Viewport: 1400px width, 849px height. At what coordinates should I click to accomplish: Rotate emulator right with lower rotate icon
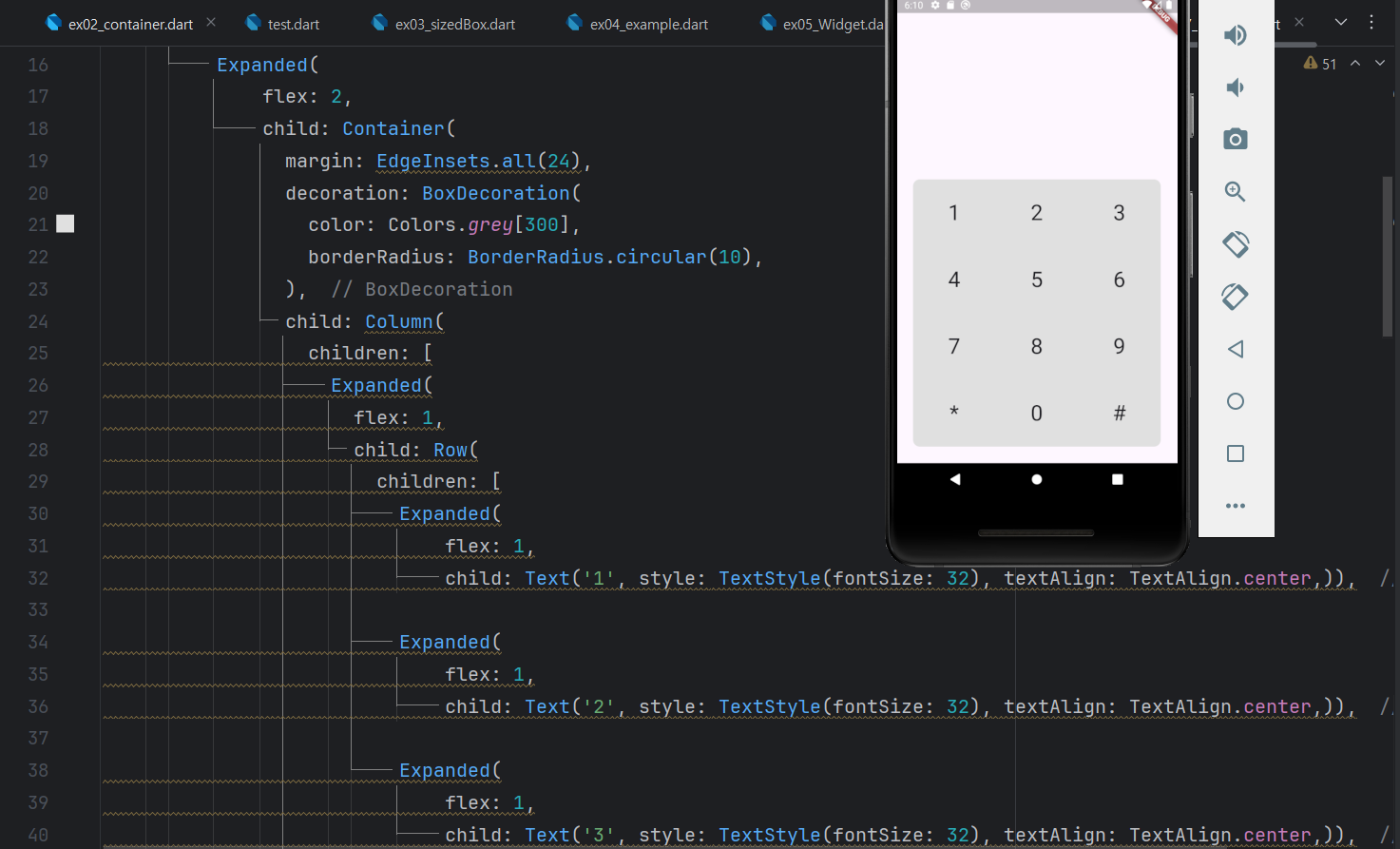pos(1235,297)
